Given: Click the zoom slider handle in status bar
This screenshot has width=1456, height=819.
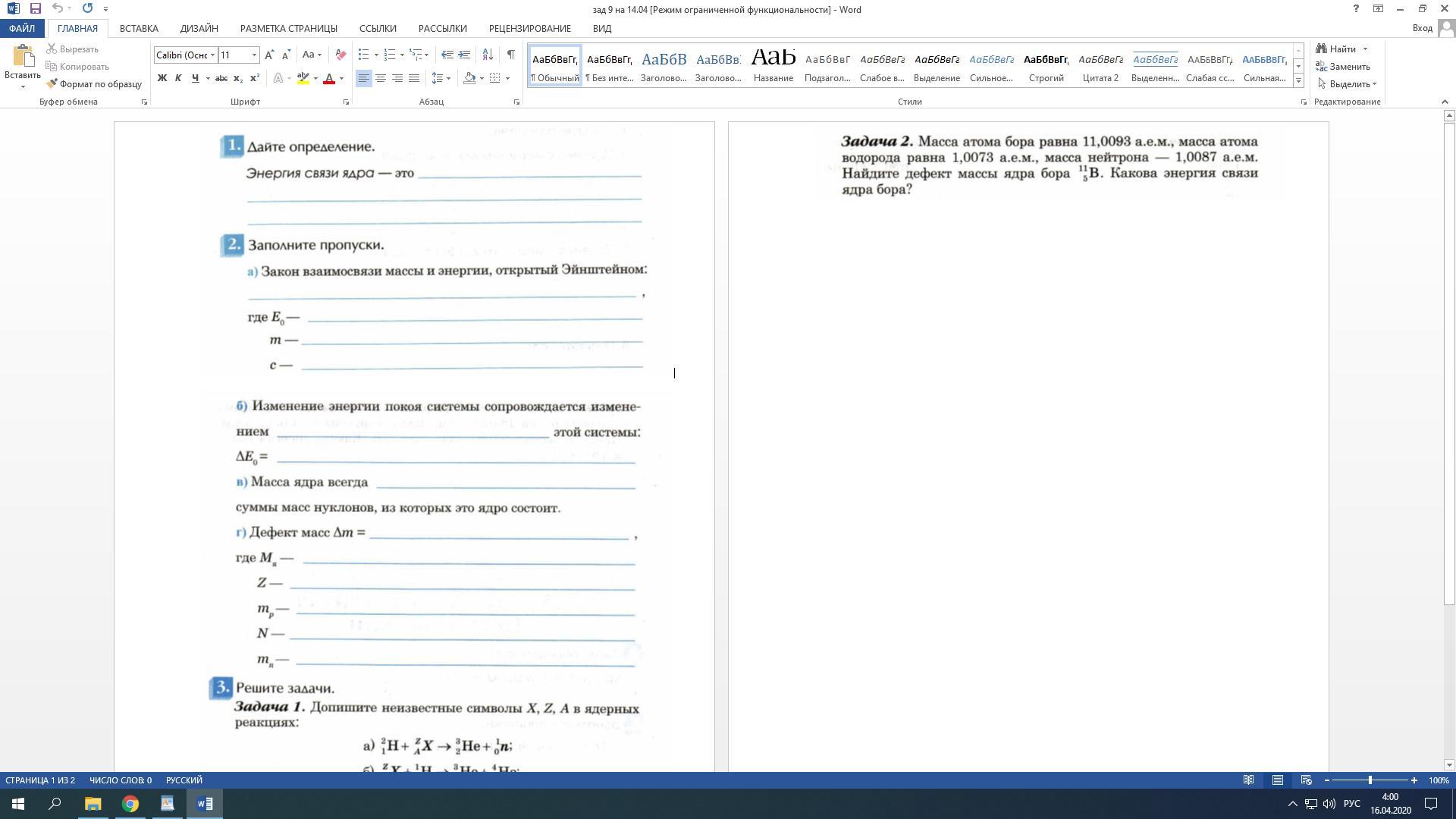Looking at the screenshot, I should (1370, 780).
